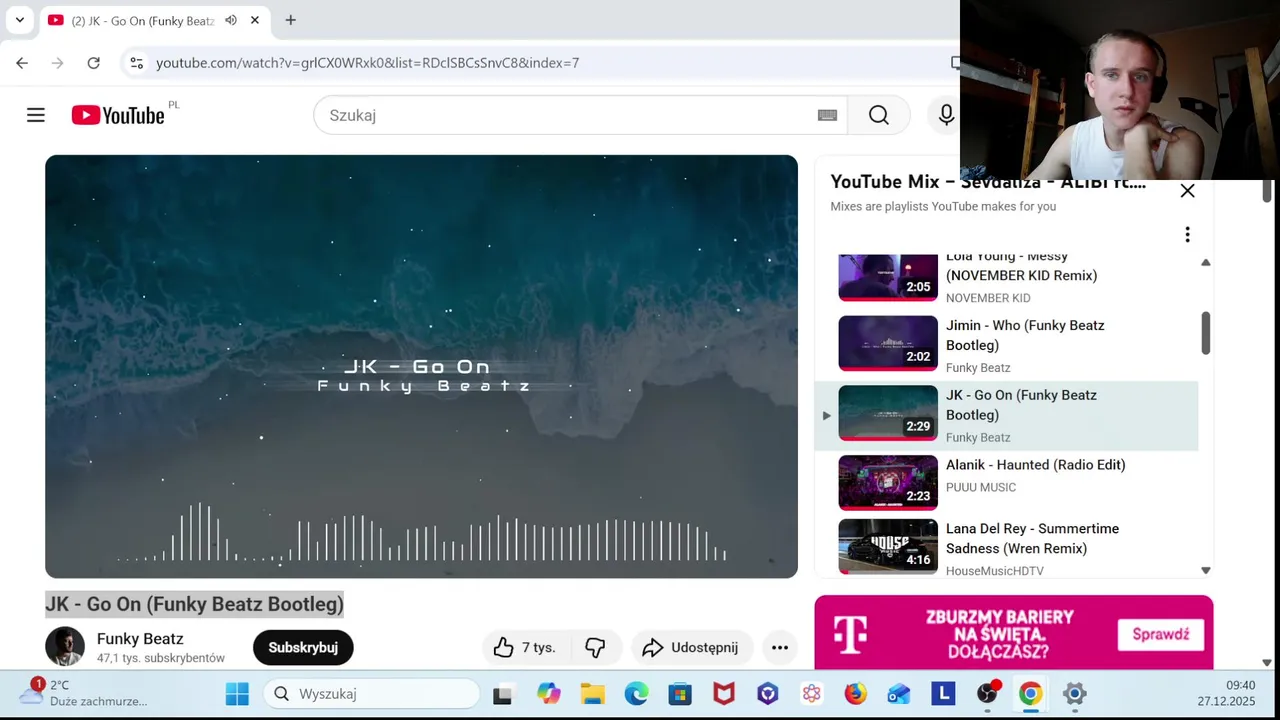Open Lola Young Messy thumbnail 2:05
The height and width of the screenshot is (720, 1280).
(x=888, y=277)
